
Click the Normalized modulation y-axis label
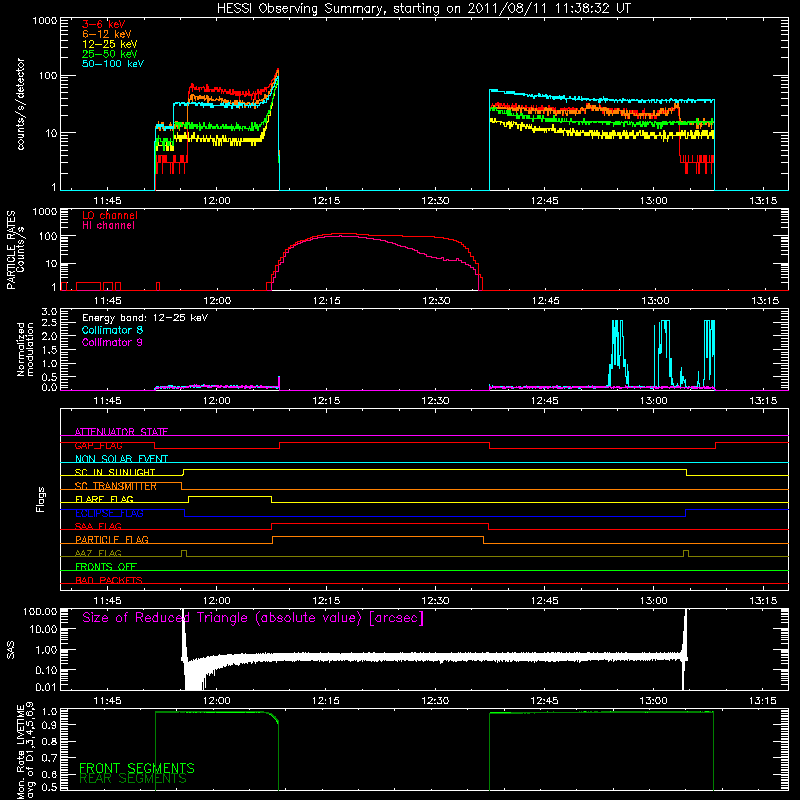tap(25, 349)
